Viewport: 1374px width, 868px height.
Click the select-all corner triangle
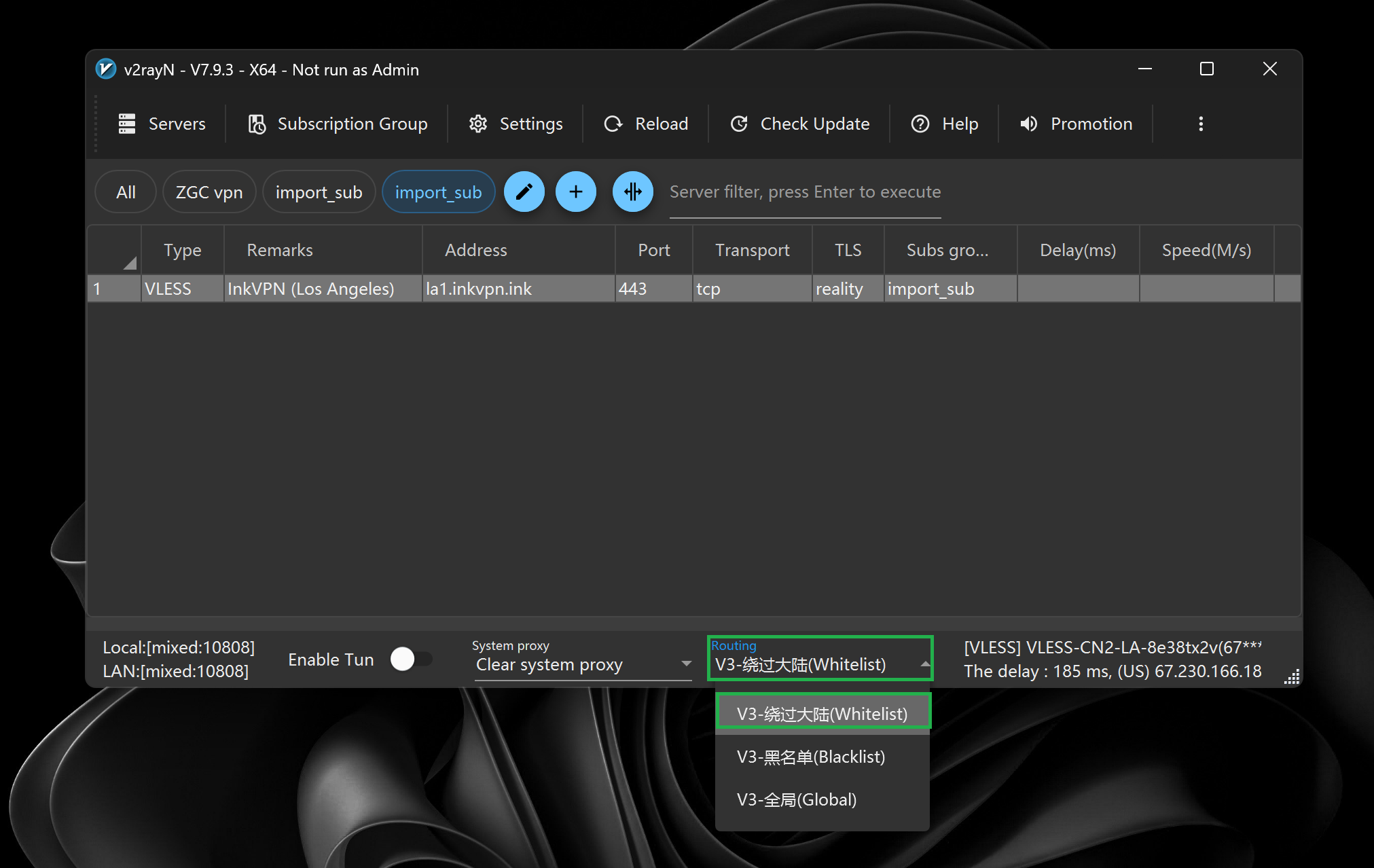coord(130,263)
